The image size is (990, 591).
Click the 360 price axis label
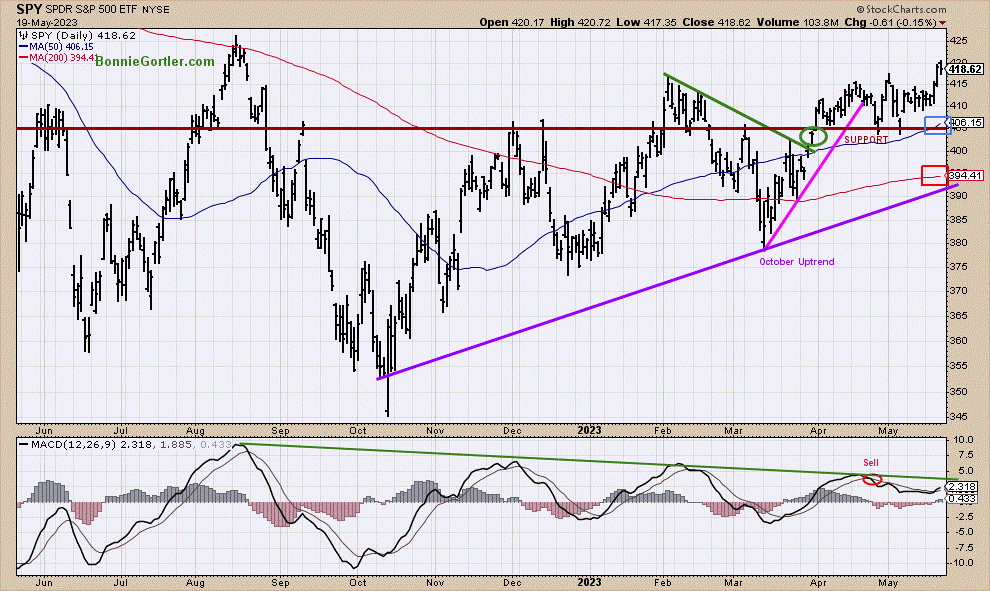coord(958,340)
